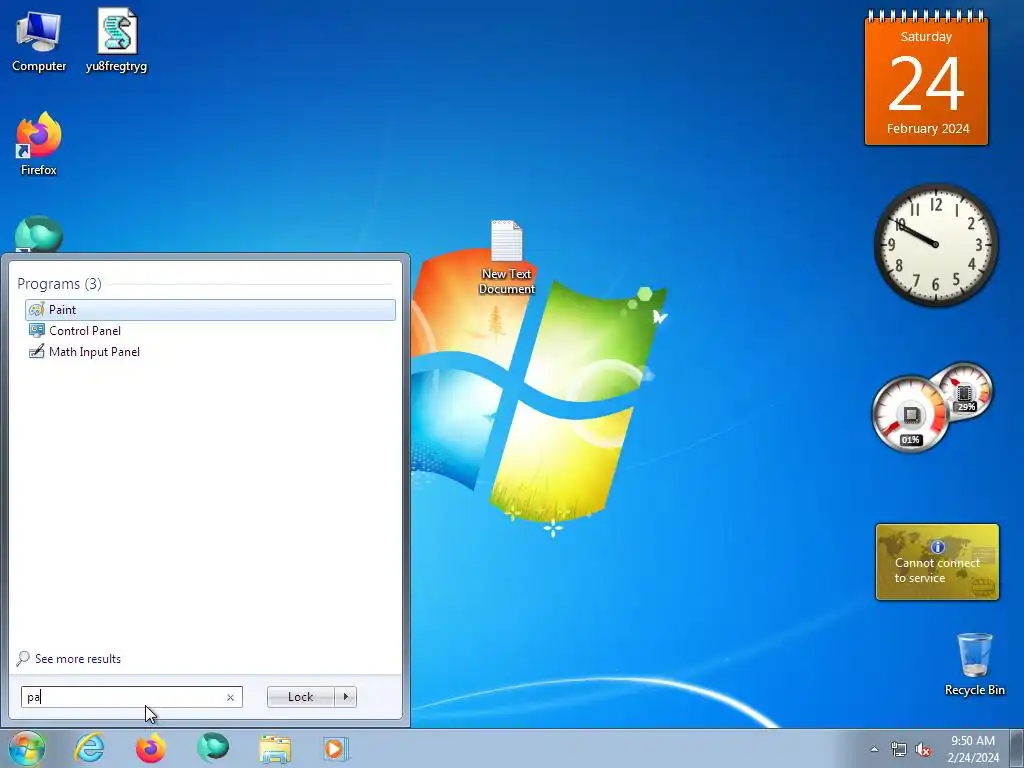Image resolution: width=1024 pixels, height=768 pixels.
Task: Click the Cannot connect to service gadget
Action: point(937,562)
